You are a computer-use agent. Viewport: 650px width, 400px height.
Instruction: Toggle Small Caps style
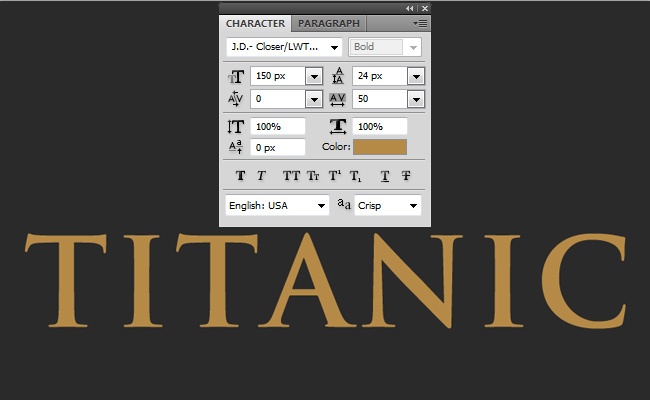pos(313,176)
